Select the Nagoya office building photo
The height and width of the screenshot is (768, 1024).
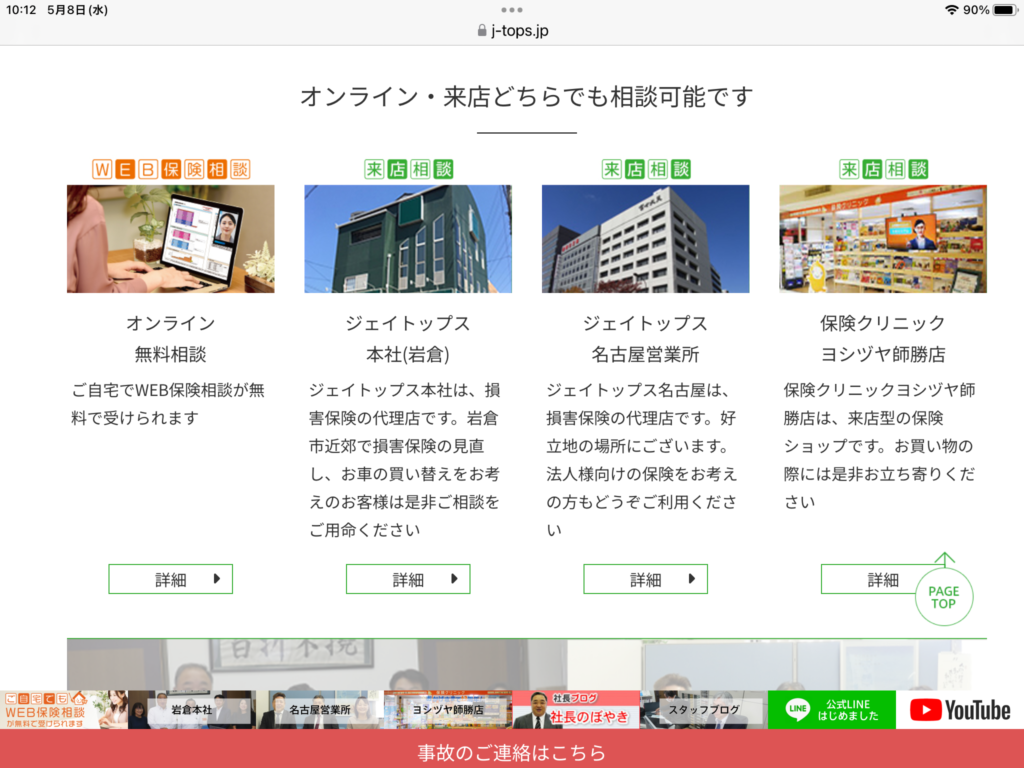pyautogui.click(x=645, y=239)
